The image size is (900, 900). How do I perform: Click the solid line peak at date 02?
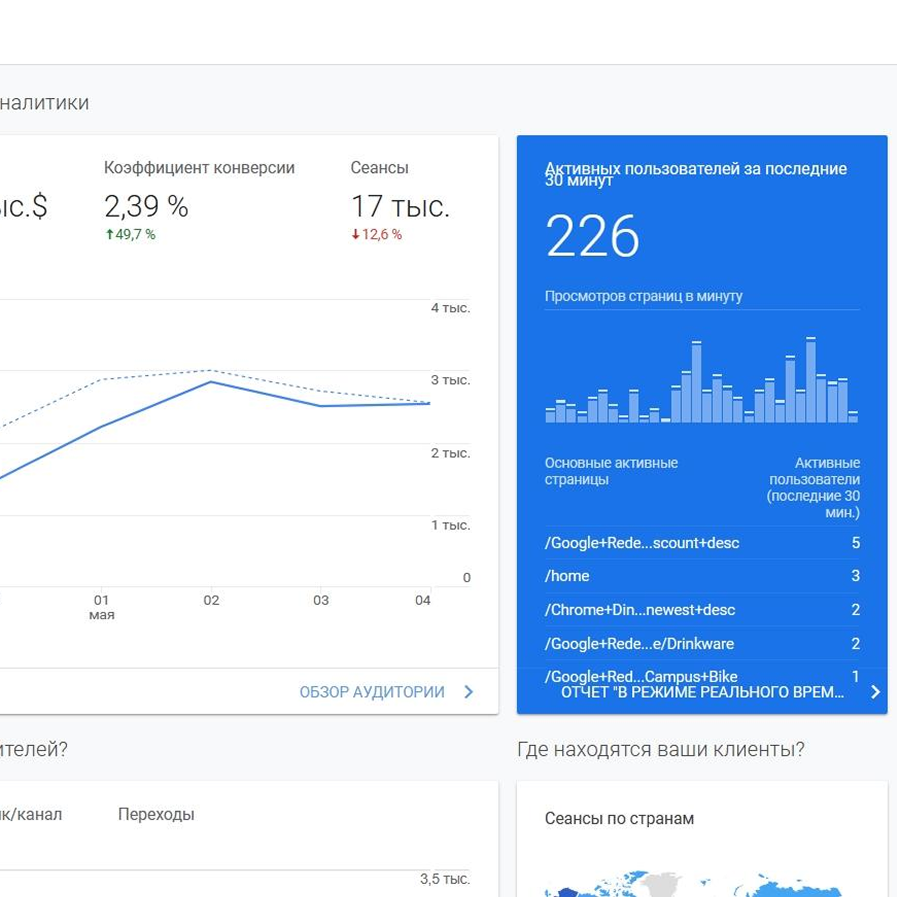(211, 382)
